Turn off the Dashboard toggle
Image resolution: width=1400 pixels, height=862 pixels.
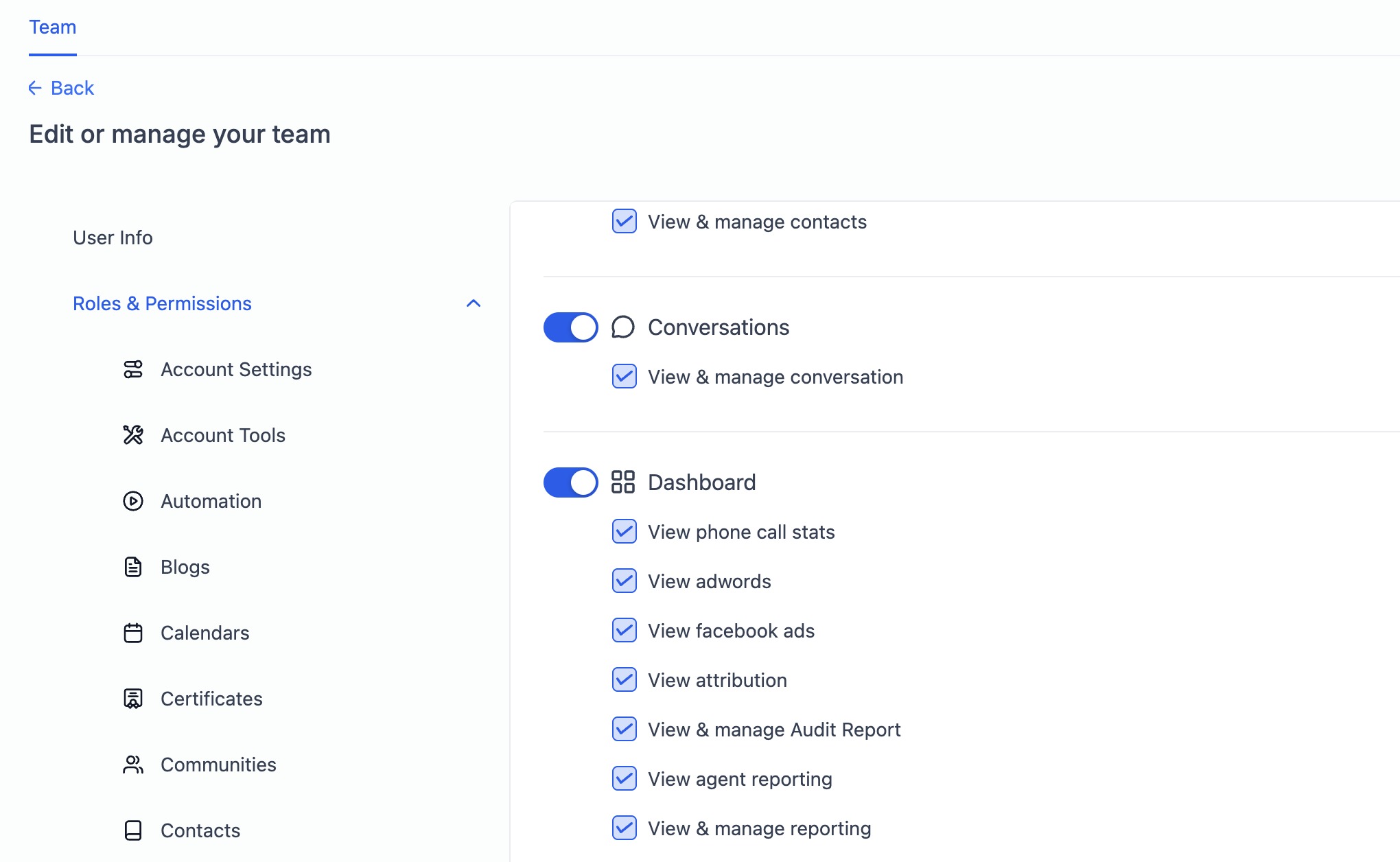point(570,482)
